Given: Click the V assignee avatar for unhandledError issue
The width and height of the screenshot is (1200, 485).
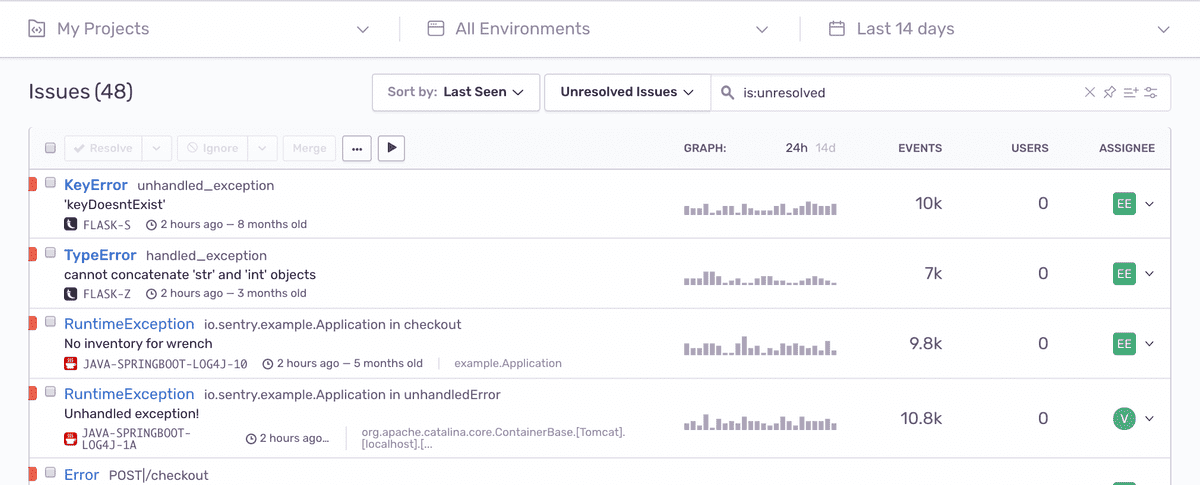Looking at the screenshot, I should coord(1124,419).
